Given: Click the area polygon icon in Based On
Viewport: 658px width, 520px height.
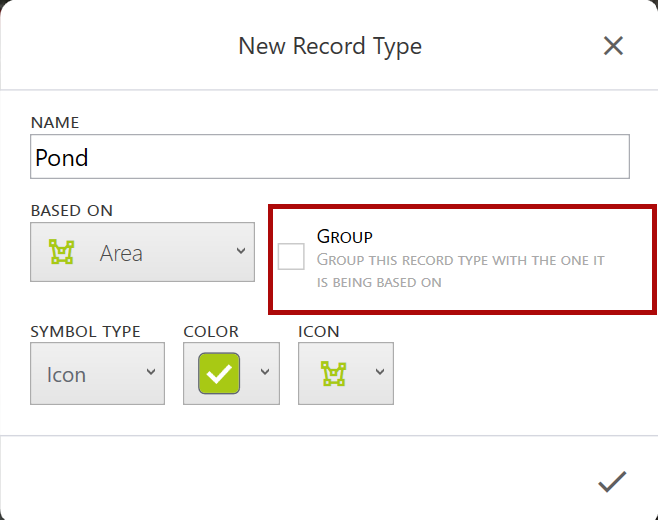Looking at the screenshot, I should click(62, 253).
